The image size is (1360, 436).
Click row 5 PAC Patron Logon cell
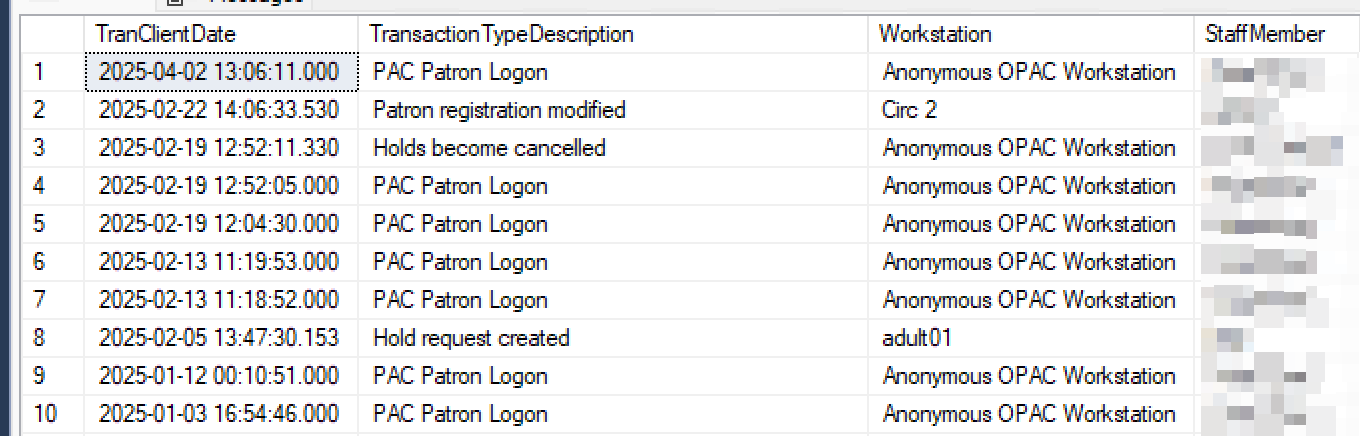(613, 224)
